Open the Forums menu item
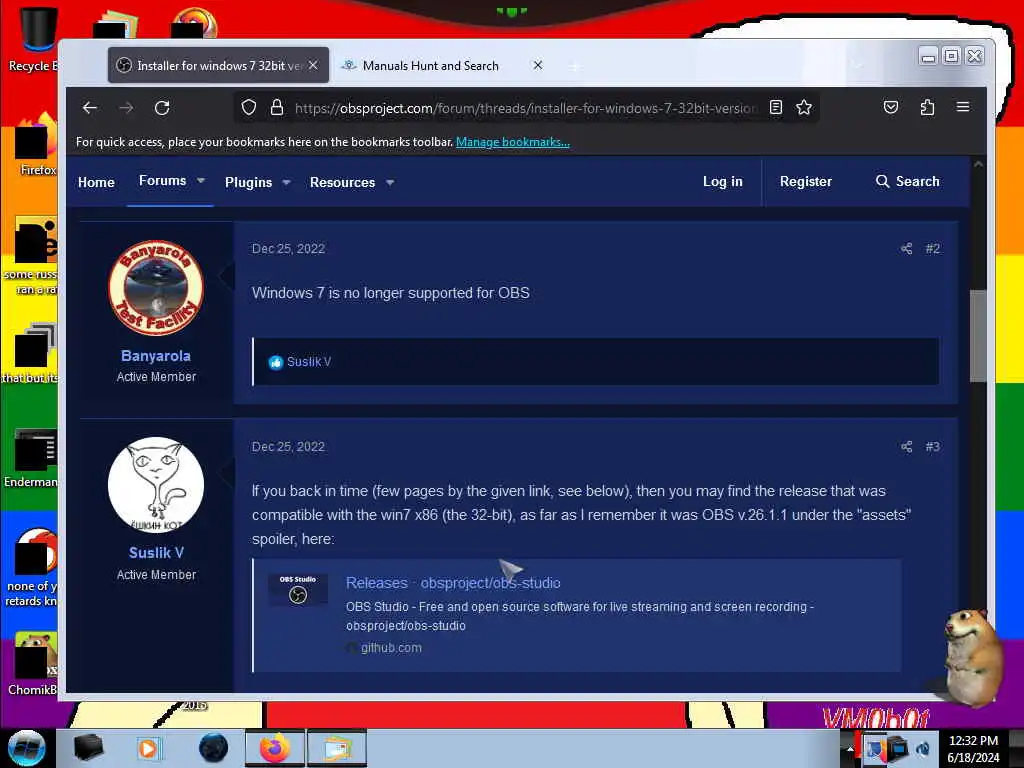Viewport: 1024px width, 768px height. pos(163,181)
